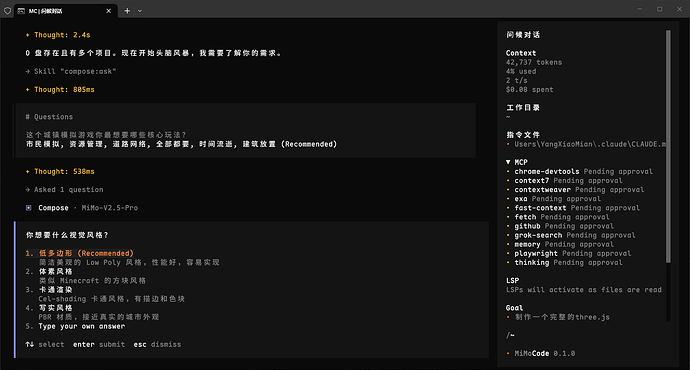Select option 4 写实风格
Image resolution: width=690 pixels, height=370 pixels.
[49, 308]
